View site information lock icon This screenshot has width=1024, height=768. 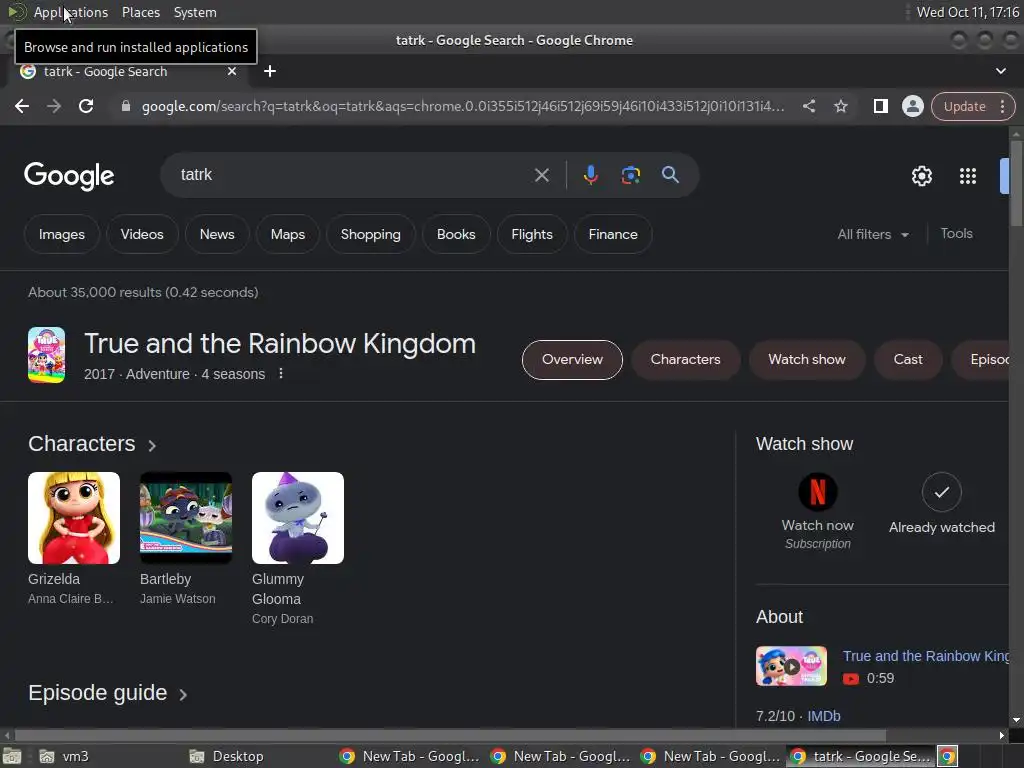click(125, 106)
